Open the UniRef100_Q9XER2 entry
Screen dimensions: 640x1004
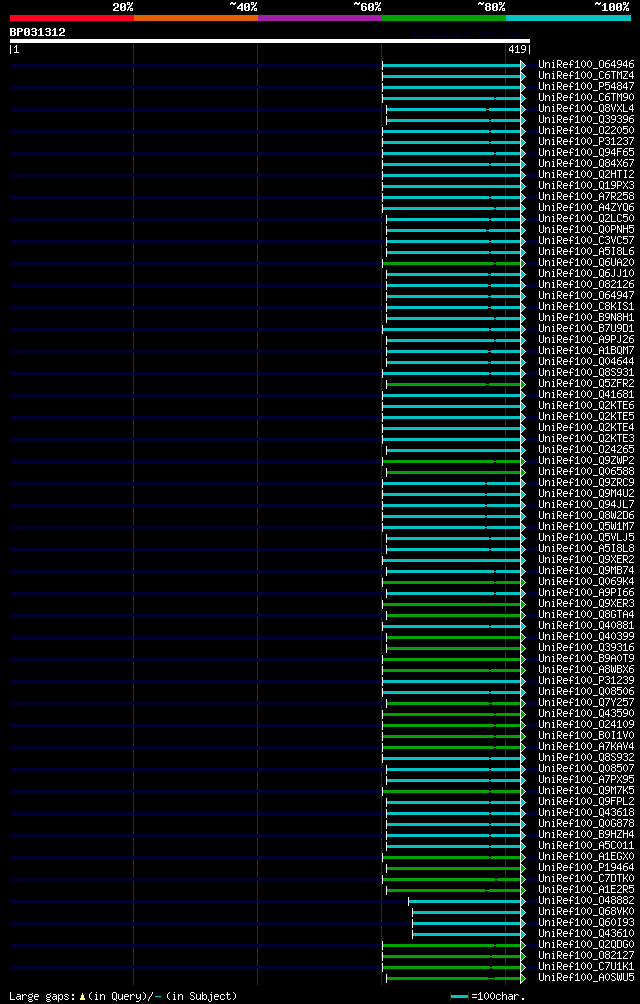(x=586, y=560)
